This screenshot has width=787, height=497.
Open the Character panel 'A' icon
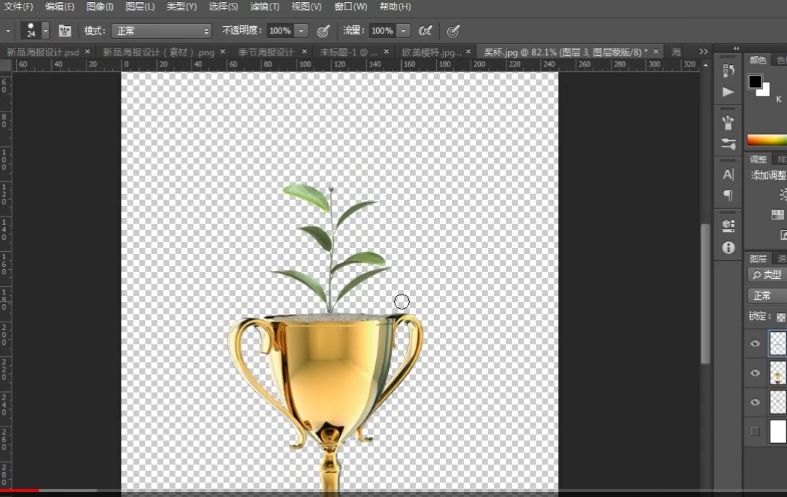[x=728, y=174]
